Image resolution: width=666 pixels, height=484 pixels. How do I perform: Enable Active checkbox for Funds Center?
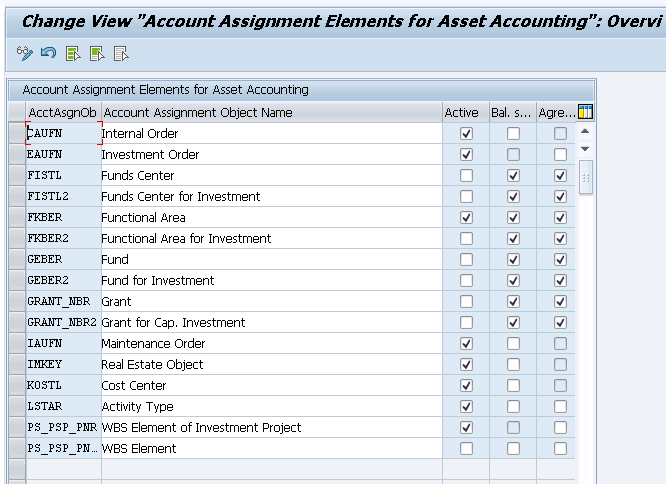coord(466,175)
